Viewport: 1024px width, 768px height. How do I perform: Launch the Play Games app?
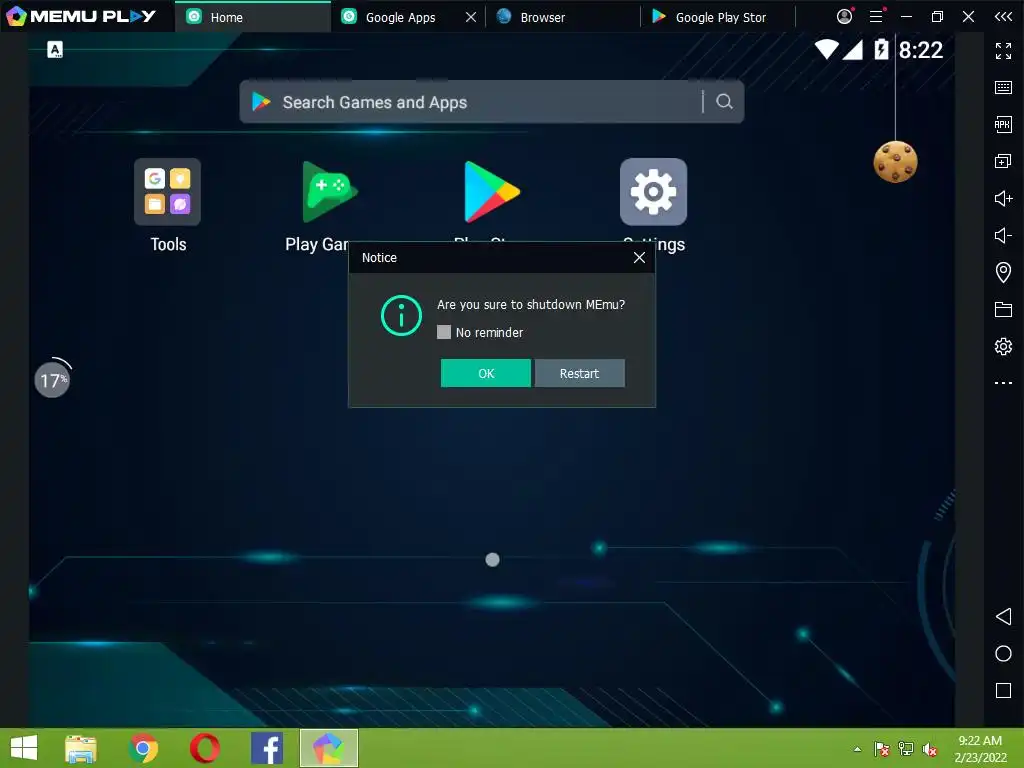(329, 191)
